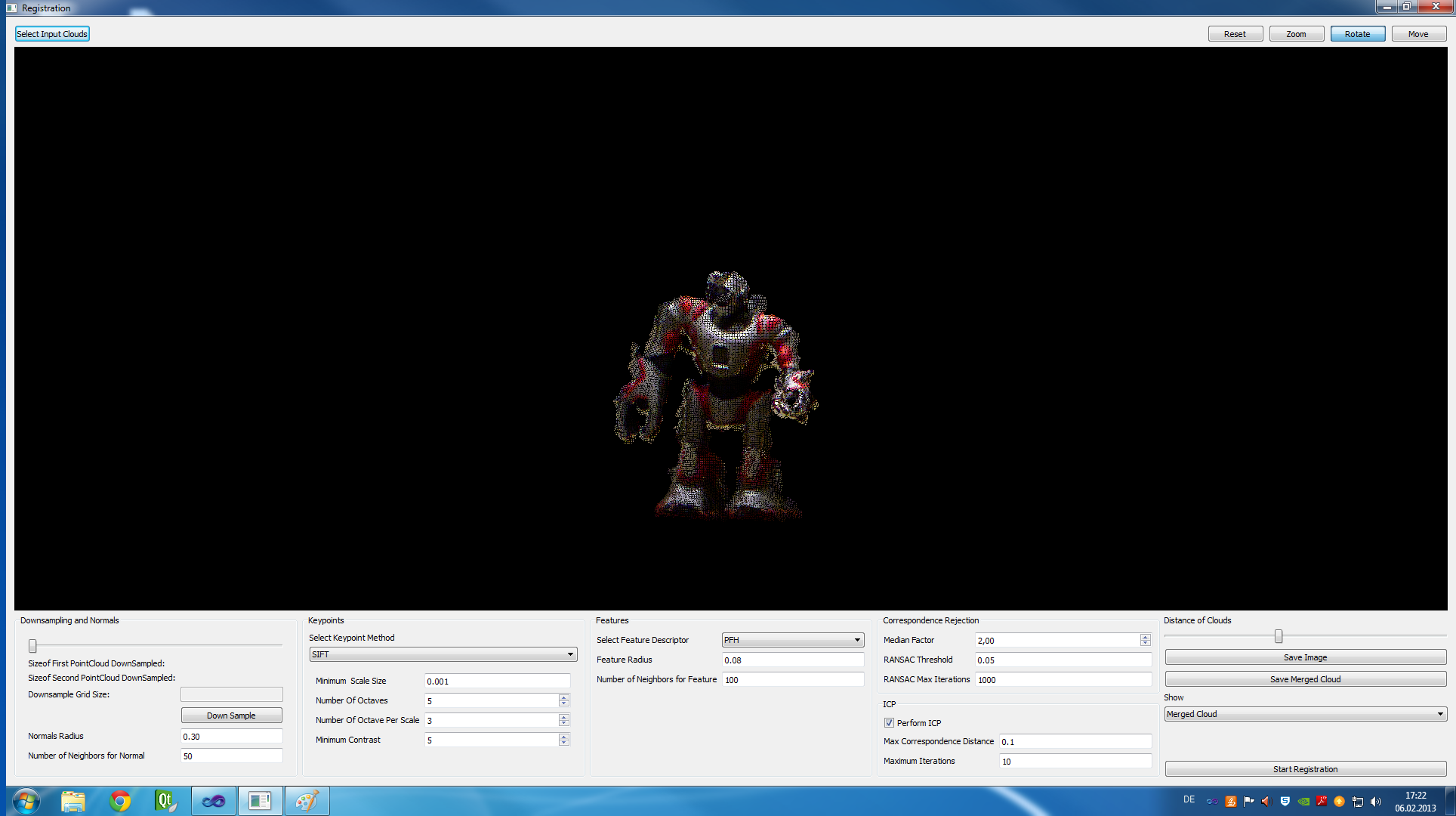Toggle the Perform ICP checkbox

(889, 723)
